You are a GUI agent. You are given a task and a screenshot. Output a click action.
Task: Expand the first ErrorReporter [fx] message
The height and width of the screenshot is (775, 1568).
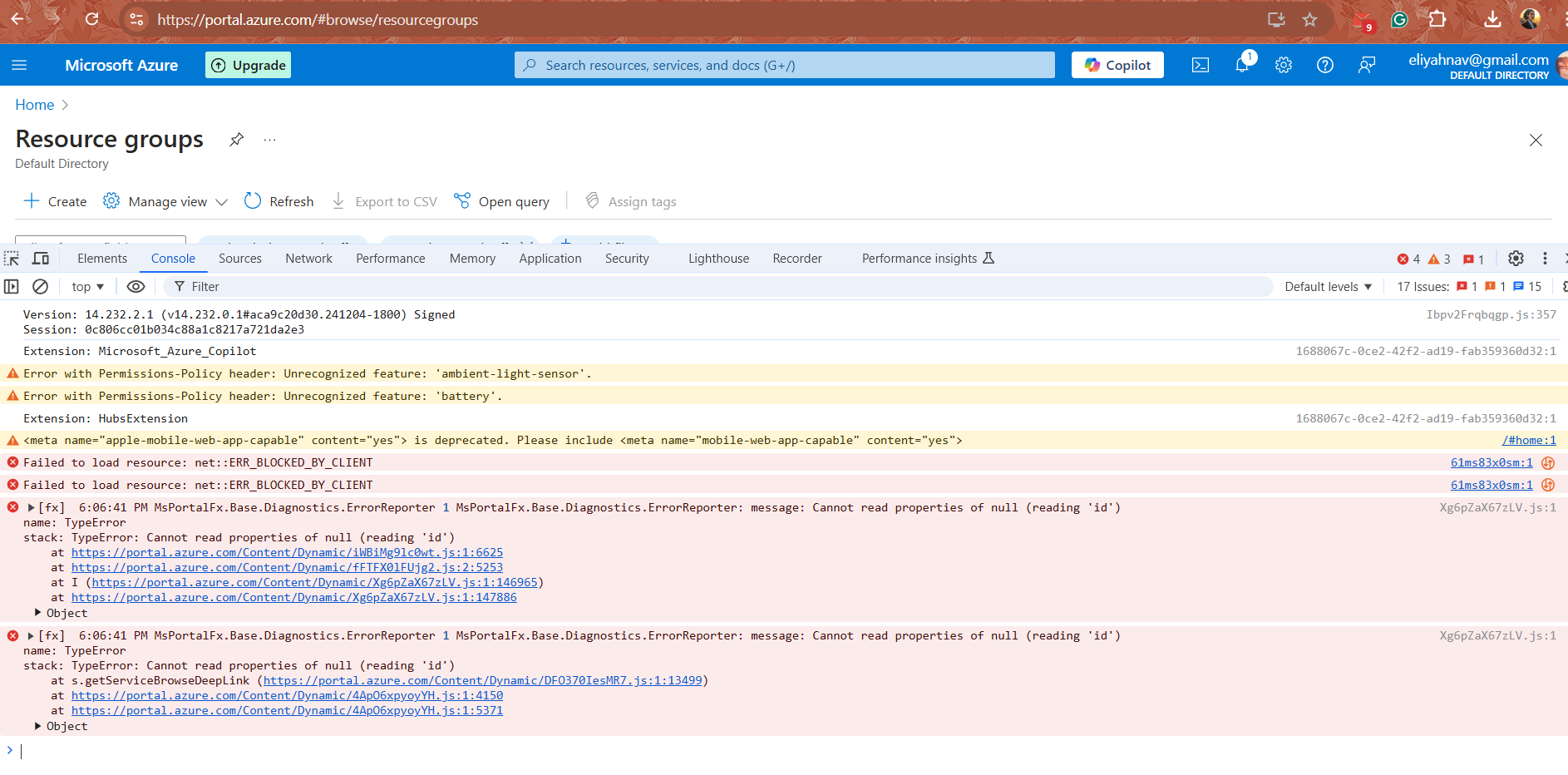[31, 507]
